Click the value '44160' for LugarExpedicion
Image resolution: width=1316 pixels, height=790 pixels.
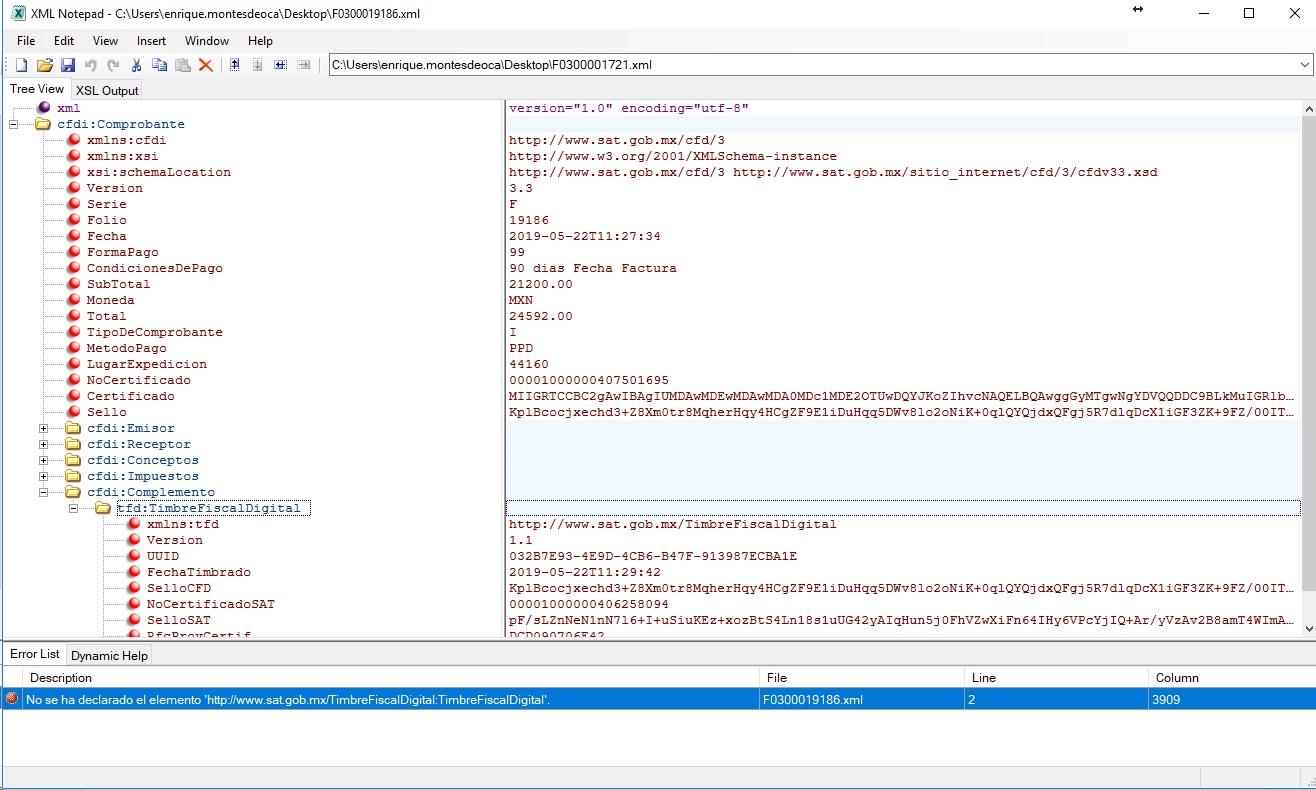[x=529, y=364]
